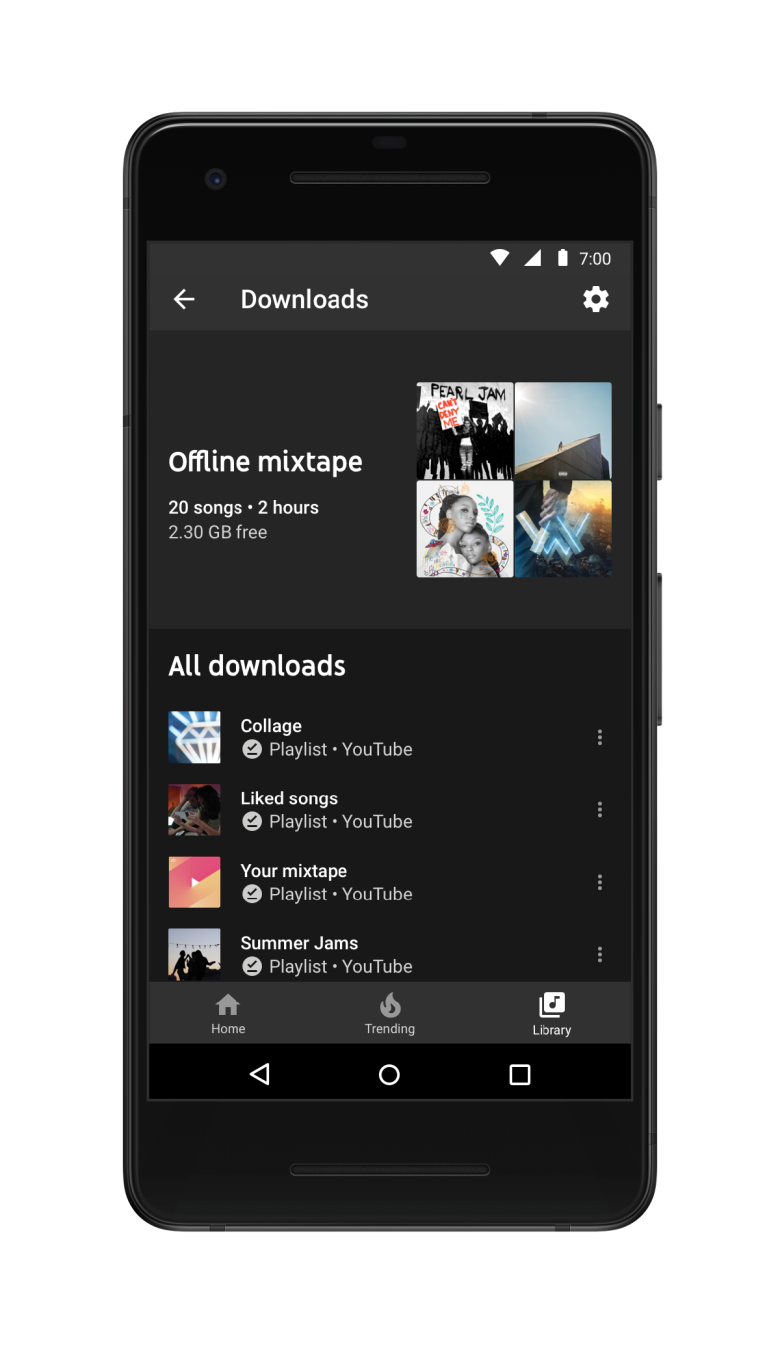Tap the Collage downloaded checkmark icon
This screenshot has width=780, height=1355.
(x=252, y=749)
